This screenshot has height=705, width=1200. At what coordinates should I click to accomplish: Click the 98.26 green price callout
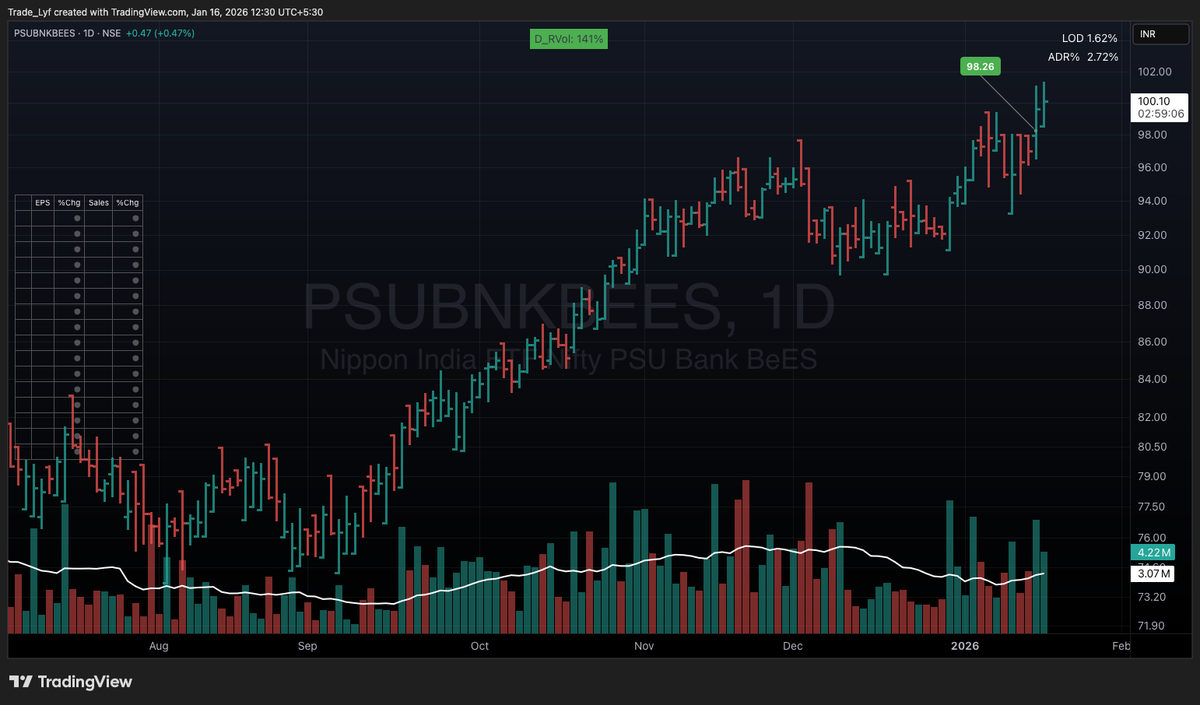[x=979, y=67]
